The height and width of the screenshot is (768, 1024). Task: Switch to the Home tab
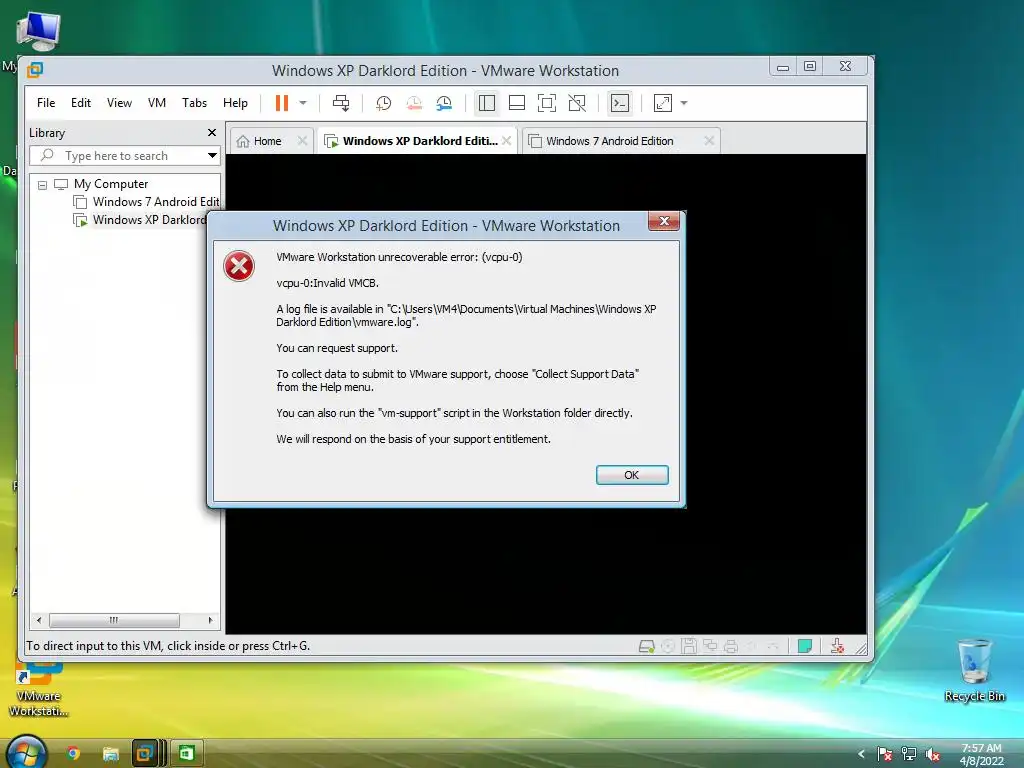pyautogui.click(x=268, y=141)
